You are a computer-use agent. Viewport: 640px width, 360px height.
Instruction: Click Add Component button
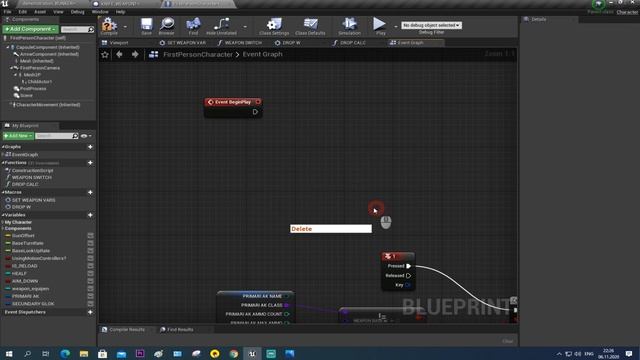tap(30, 29)
